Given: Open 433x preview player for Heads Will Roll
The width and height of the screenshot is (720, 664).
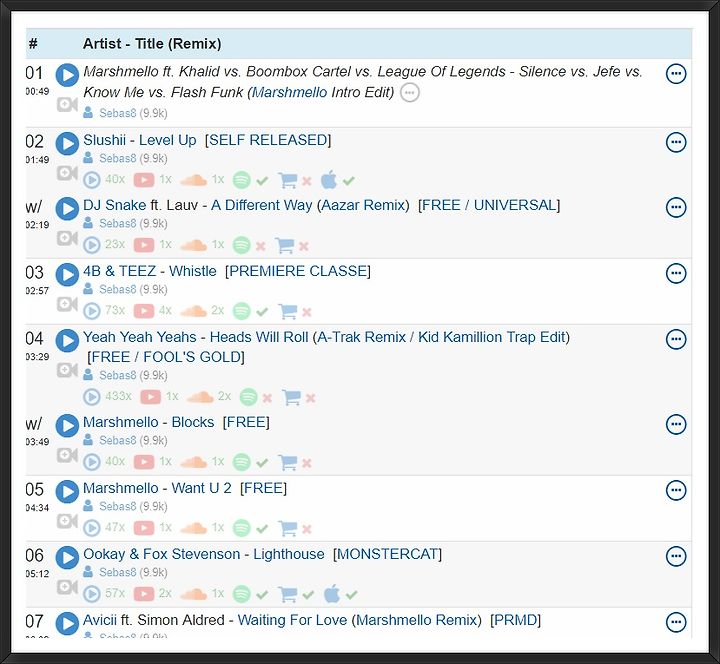Looking at the screenshot, I should [92, 397].
